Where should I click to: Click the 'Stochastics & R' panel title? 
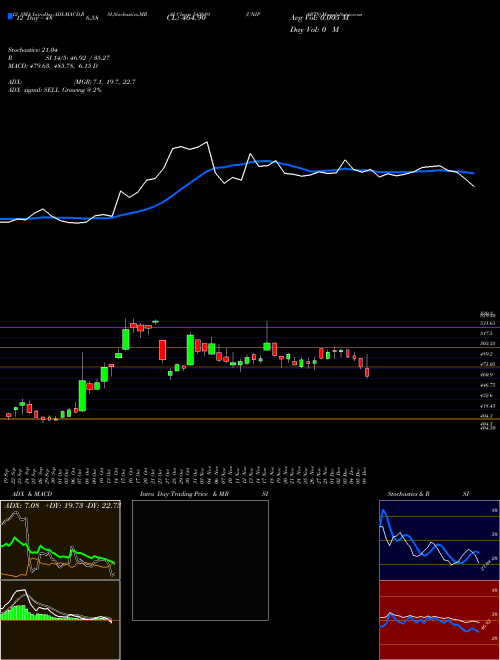click(409, 494)
